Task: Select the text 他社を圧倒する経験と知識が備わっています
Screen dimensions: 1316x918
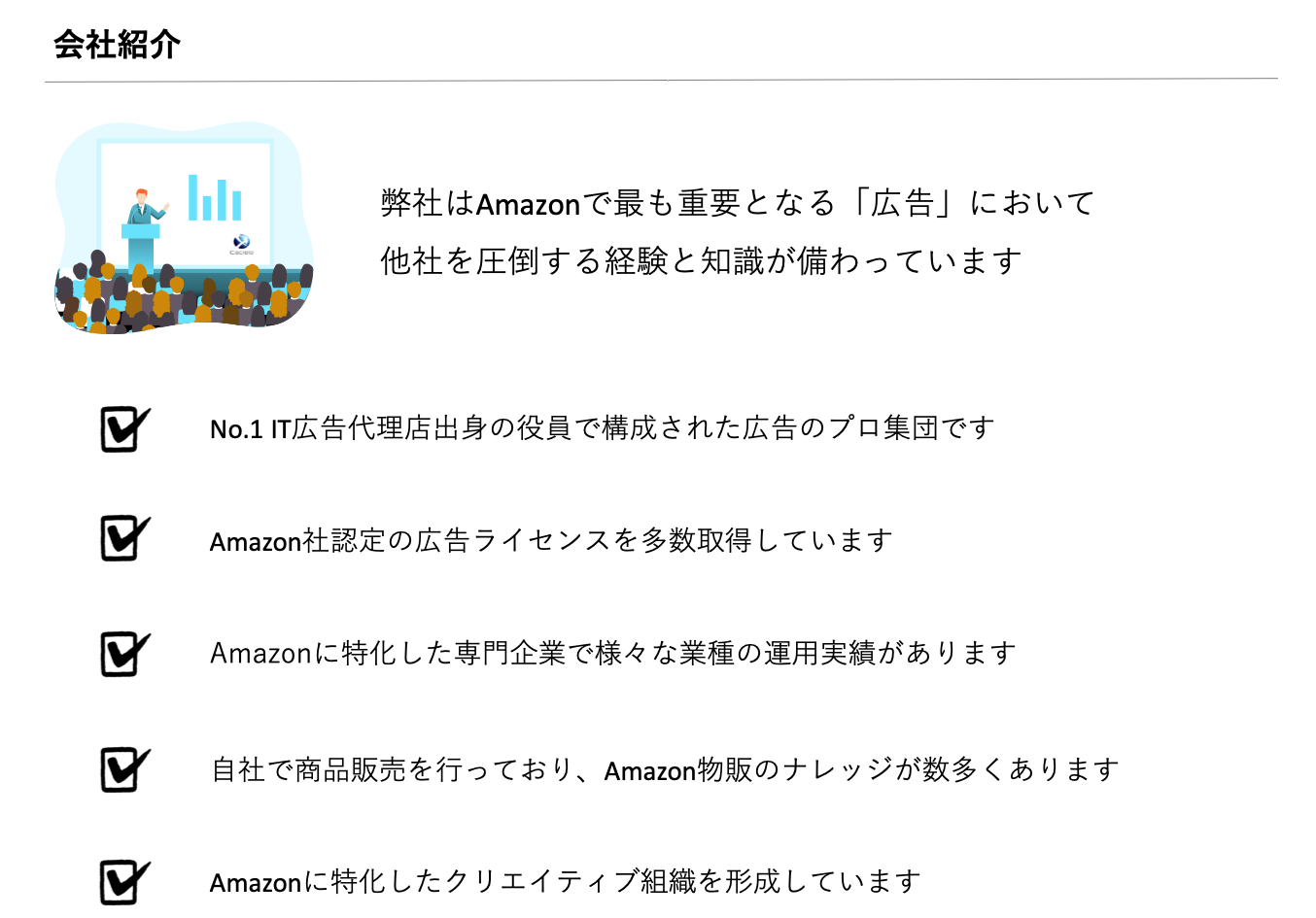Action: click(701, 261)
